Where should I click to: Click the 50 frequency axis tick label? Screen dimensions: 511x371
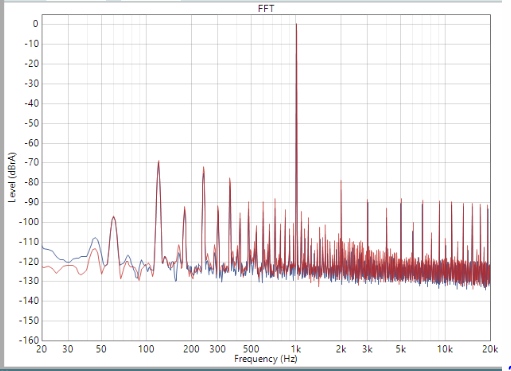pos(101,349)
